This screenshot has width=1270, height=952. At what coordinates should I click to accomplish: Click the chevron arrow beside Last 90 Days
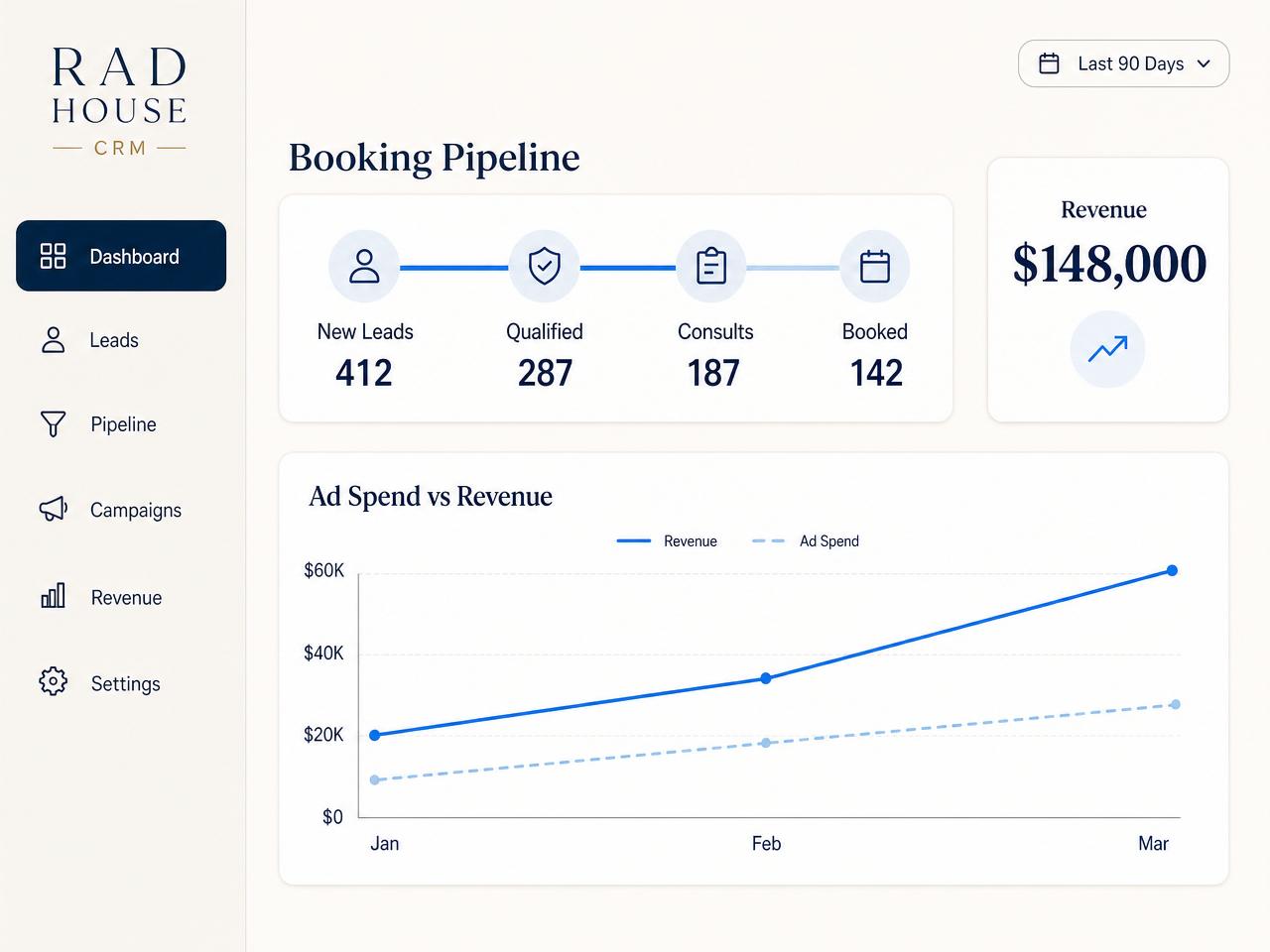[x=1204, y=63]
